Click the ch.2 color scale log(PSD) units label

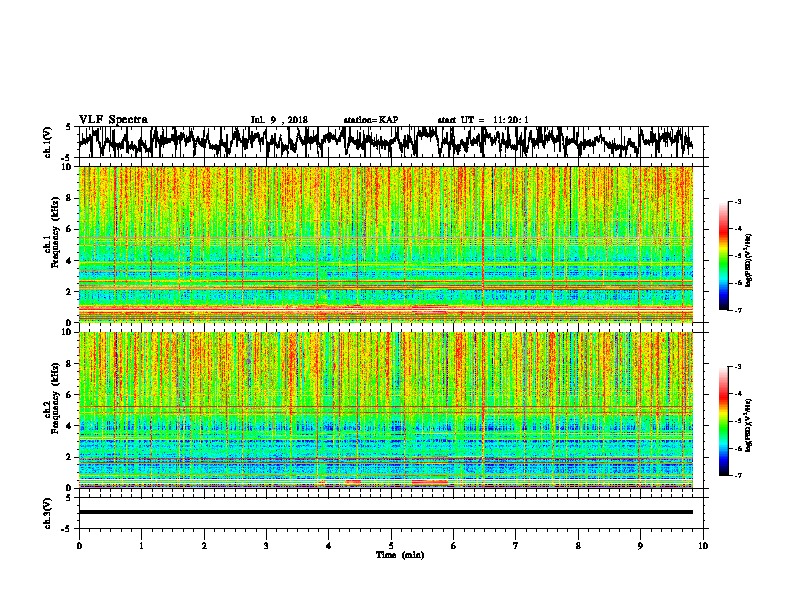[x=749, y=426]
